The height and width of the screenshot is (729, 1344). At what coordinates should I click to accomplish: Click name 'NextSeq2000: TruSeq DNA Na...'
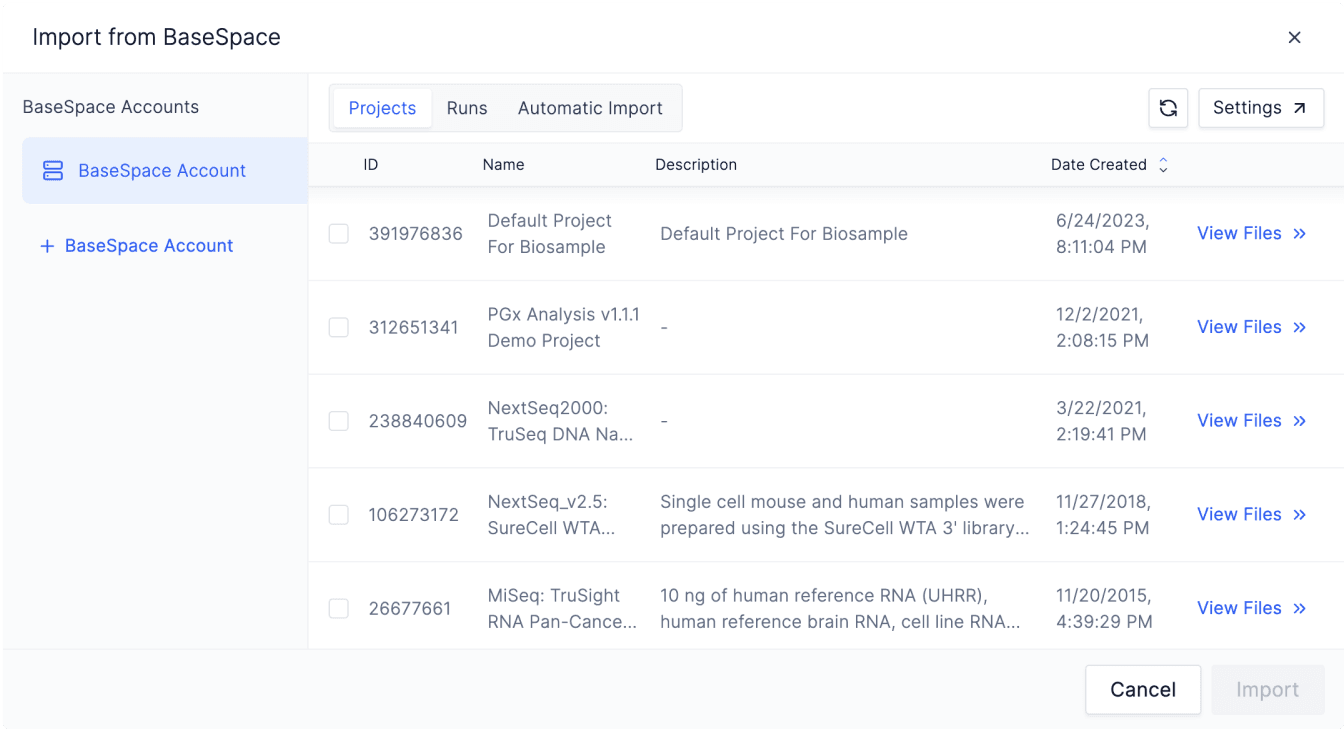[x=560, y=421]
